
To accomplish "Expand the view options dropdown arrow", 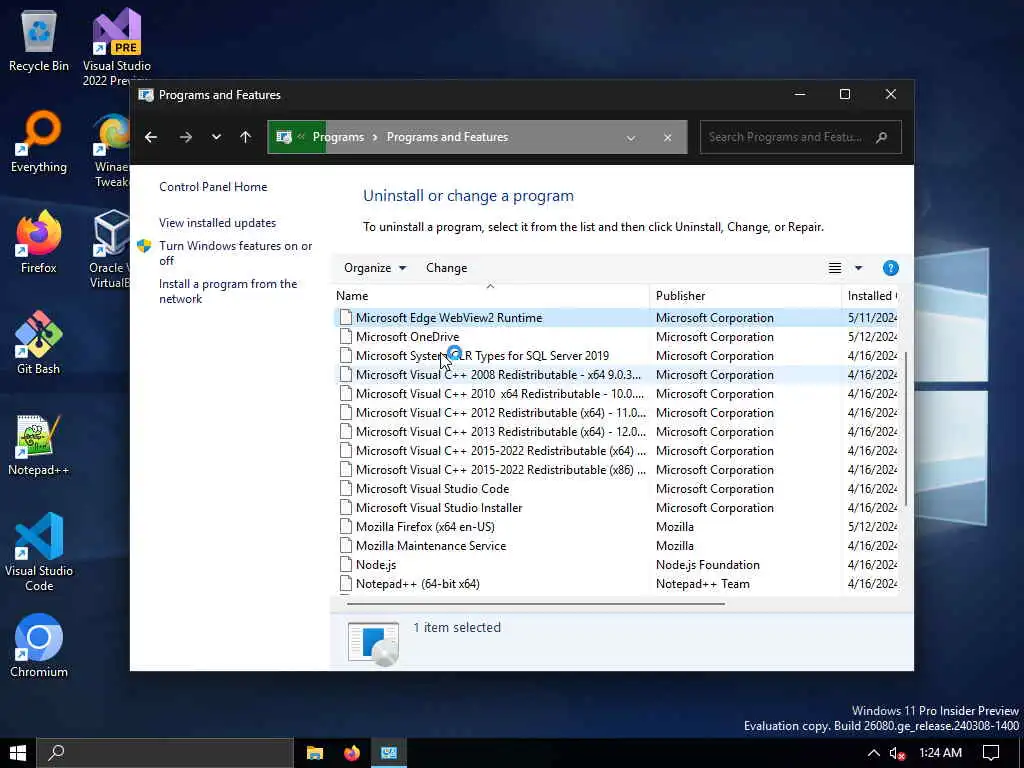I will click(x=858, y=268).
